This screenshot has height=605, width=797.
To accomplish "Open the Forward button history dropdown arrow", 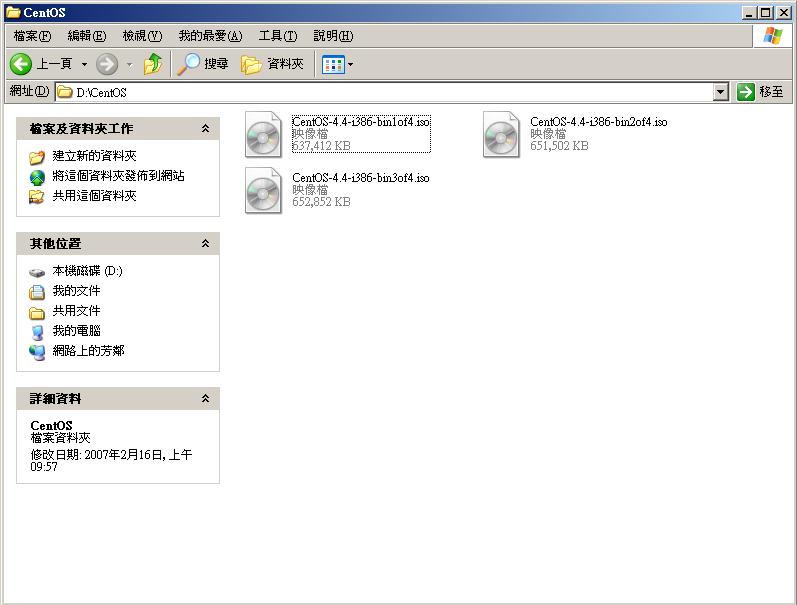I will 130,65.
